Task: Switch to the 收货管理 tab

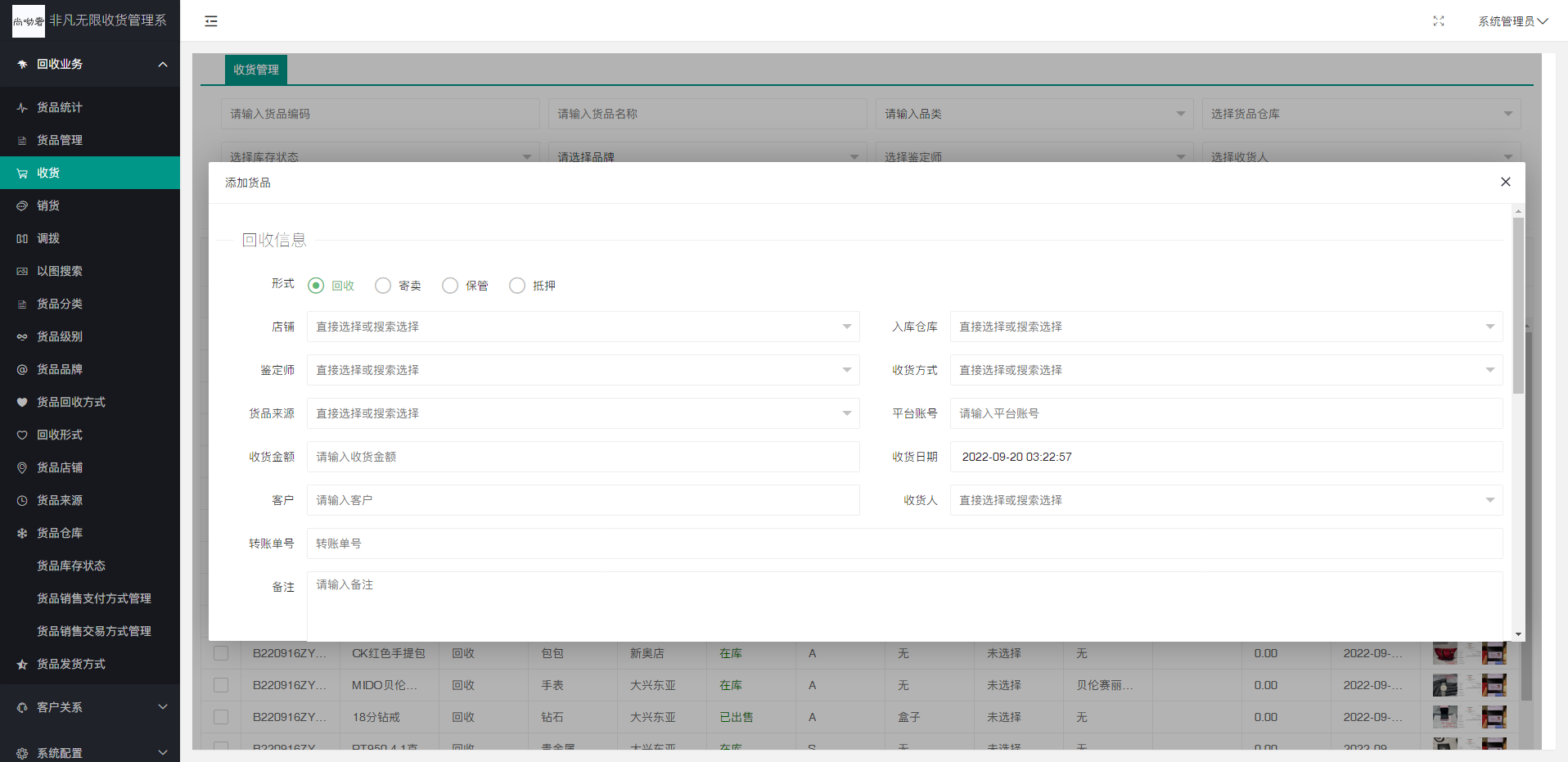Action: pos(256,70)
